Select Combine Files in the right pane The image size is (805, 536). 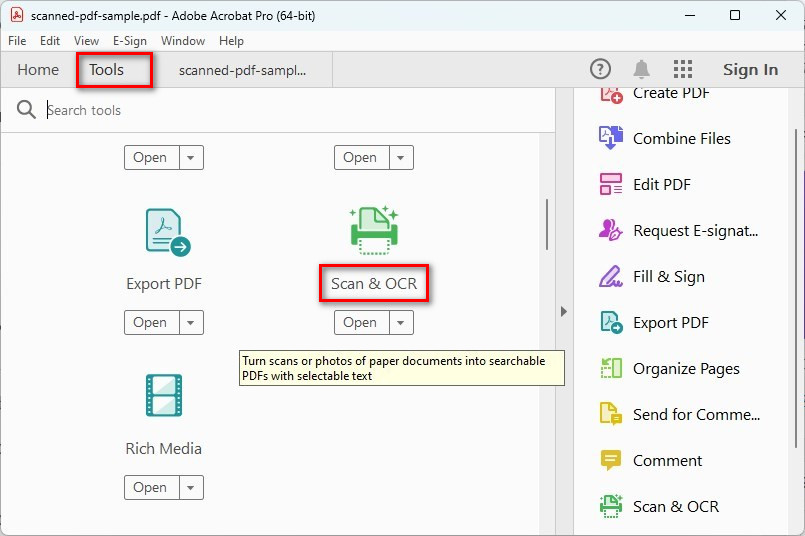point(681,139)
